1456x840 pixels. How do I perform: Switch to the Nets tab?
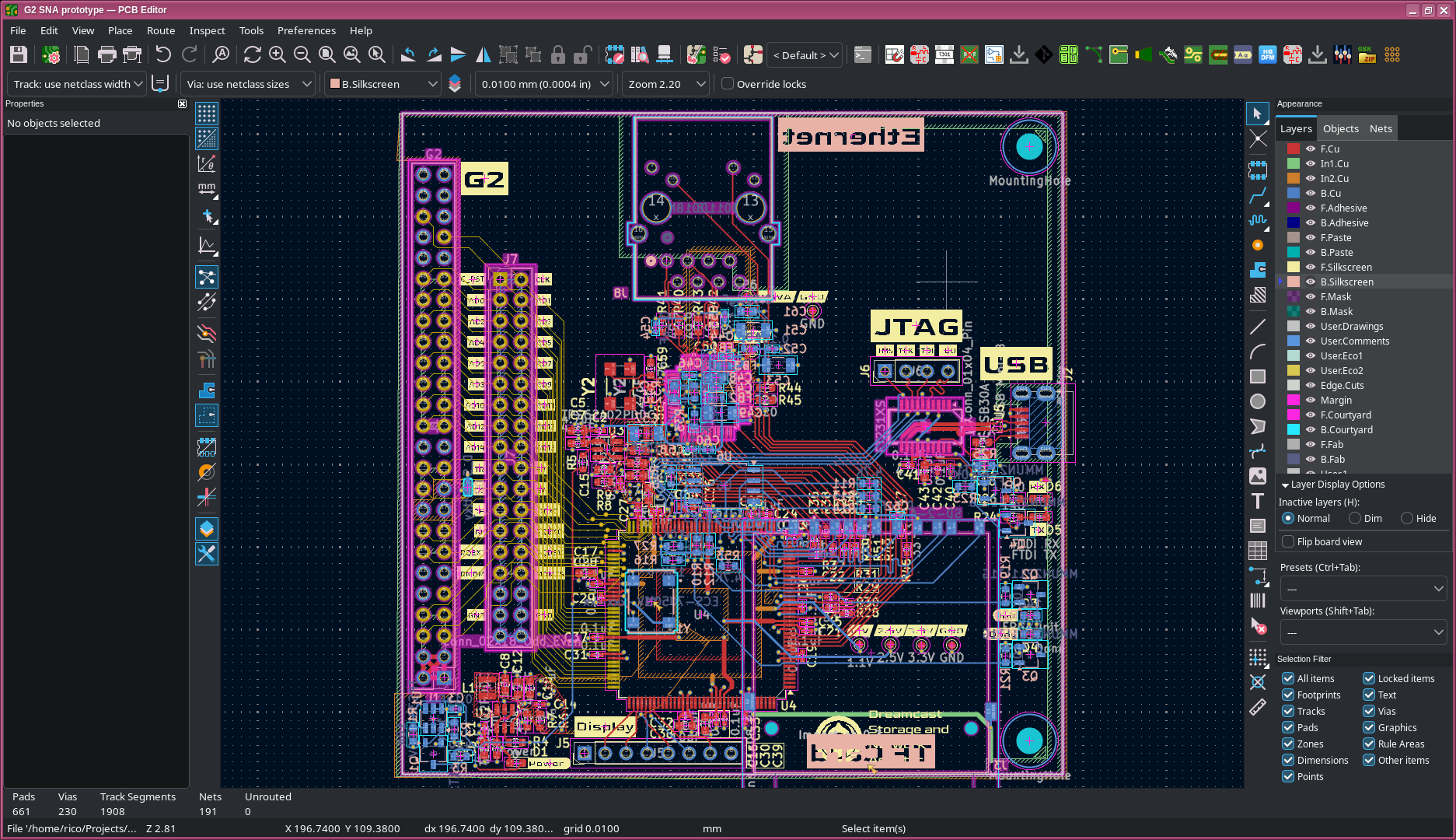1381,128
